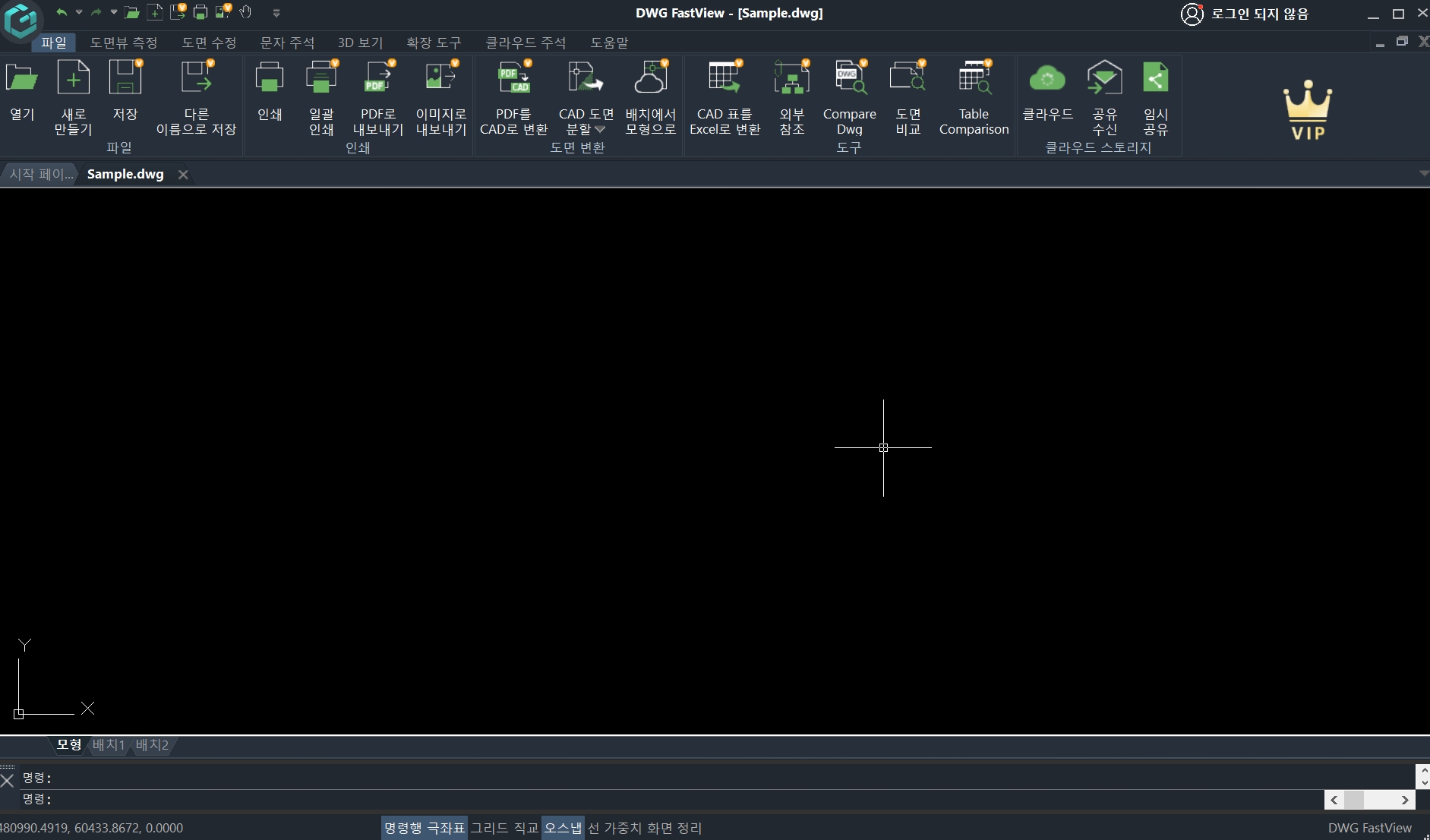Switch to 시작 페이지 document tab
The width and height of the screenshot is (1430, 840).
[41, 174]
